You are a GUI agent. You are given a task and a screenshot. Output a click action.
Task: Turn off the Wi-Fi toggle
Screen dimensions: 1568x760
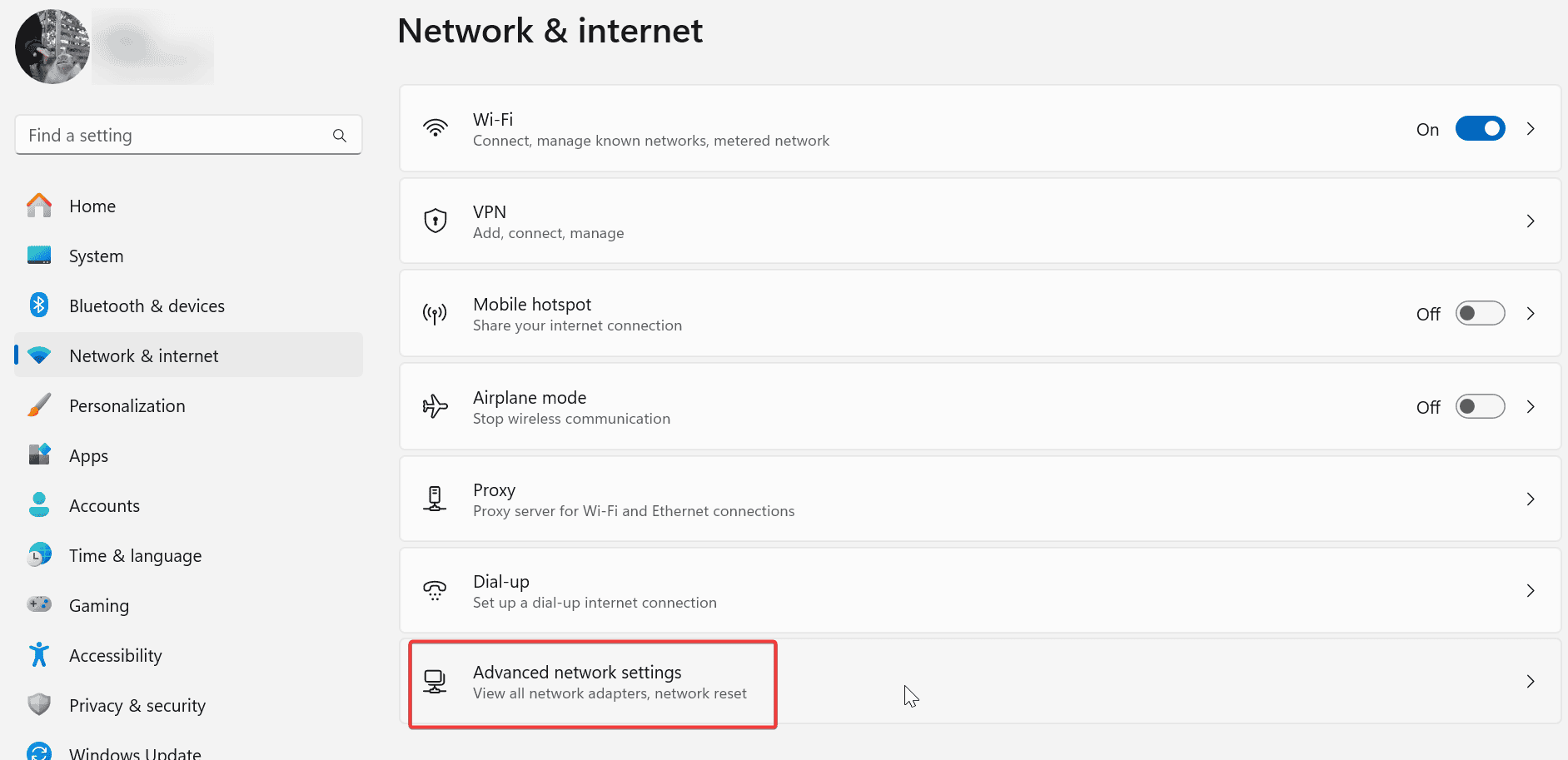point(1479,129)
